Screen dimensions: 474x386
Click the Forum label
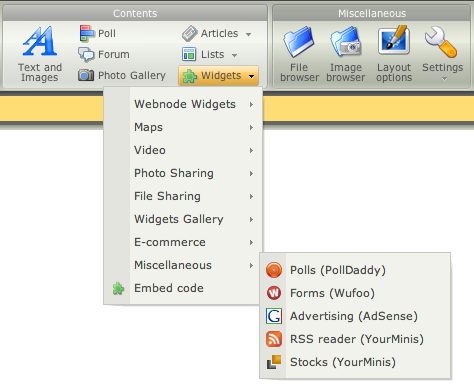click(x=114, y=54)
